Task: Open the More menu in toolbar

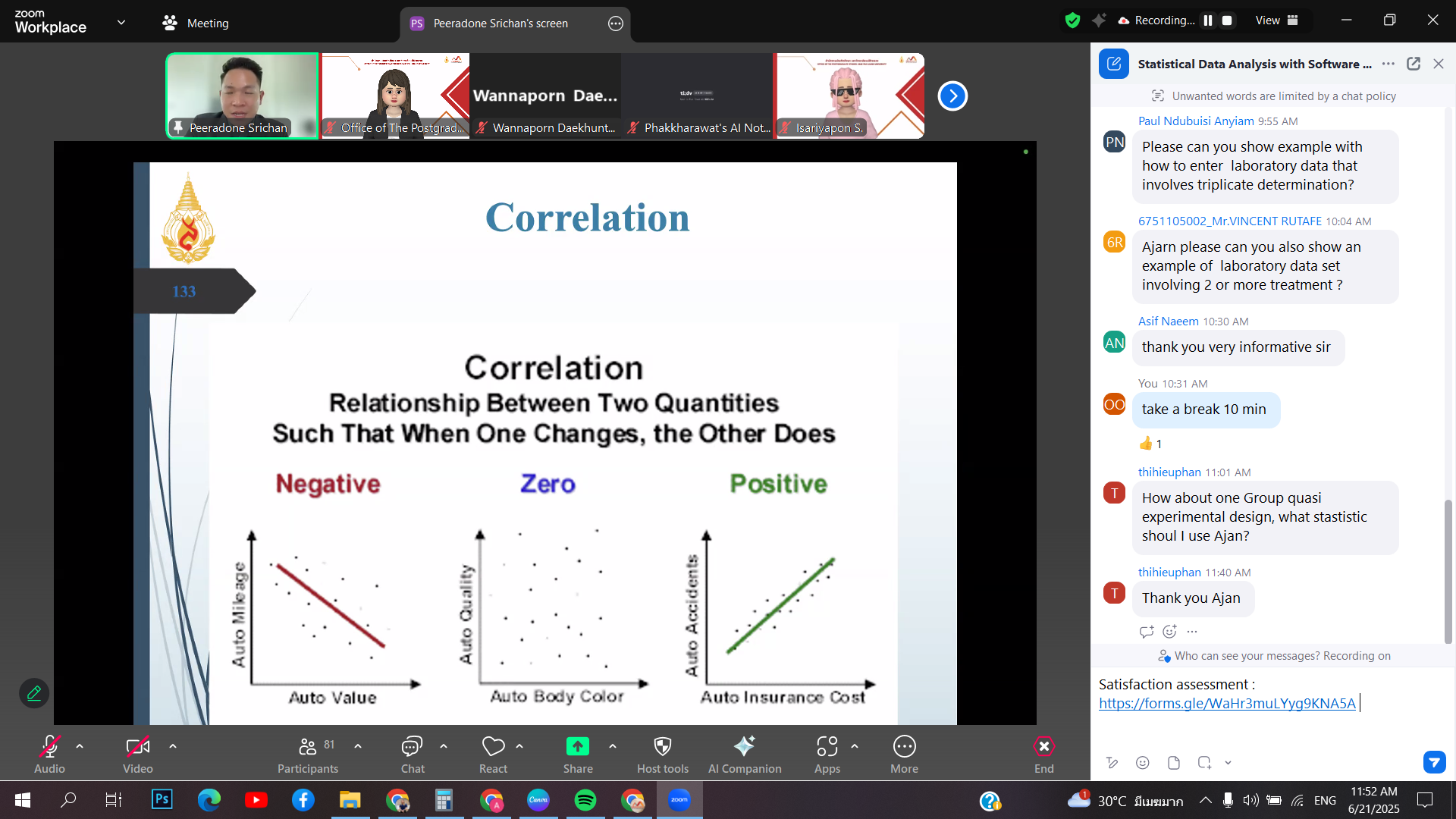Action: coord(904,747)
